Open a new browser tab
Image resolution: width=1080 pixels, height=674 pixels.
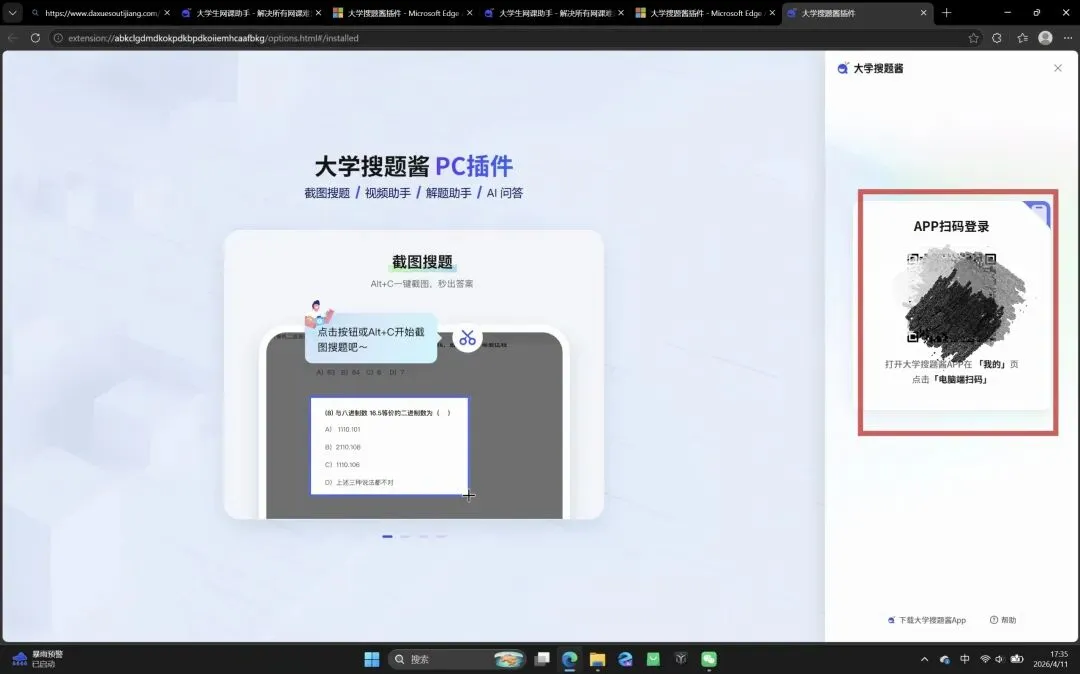946,13
